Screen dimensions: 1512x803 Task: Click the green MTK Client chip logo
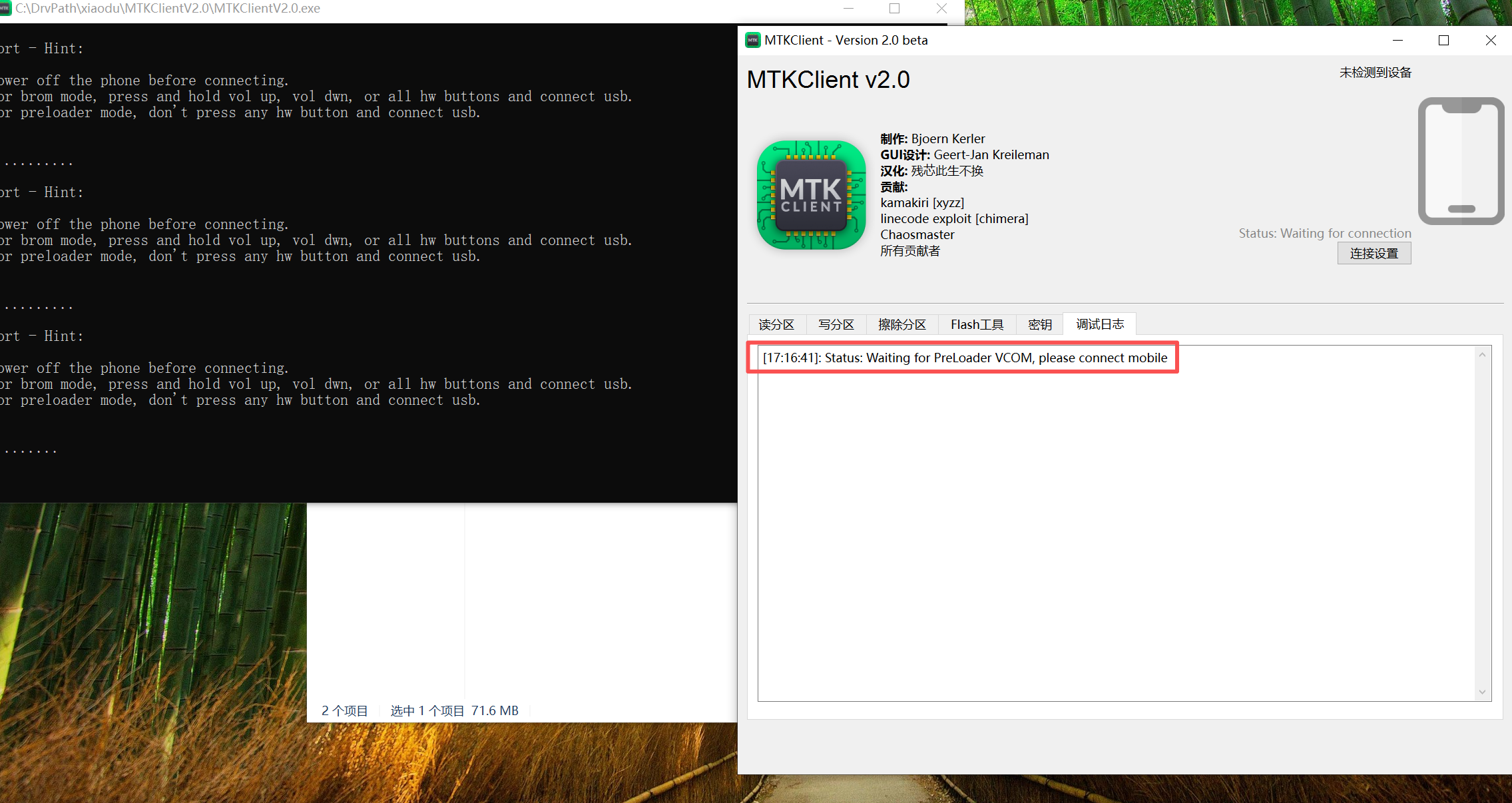(811, 195)
